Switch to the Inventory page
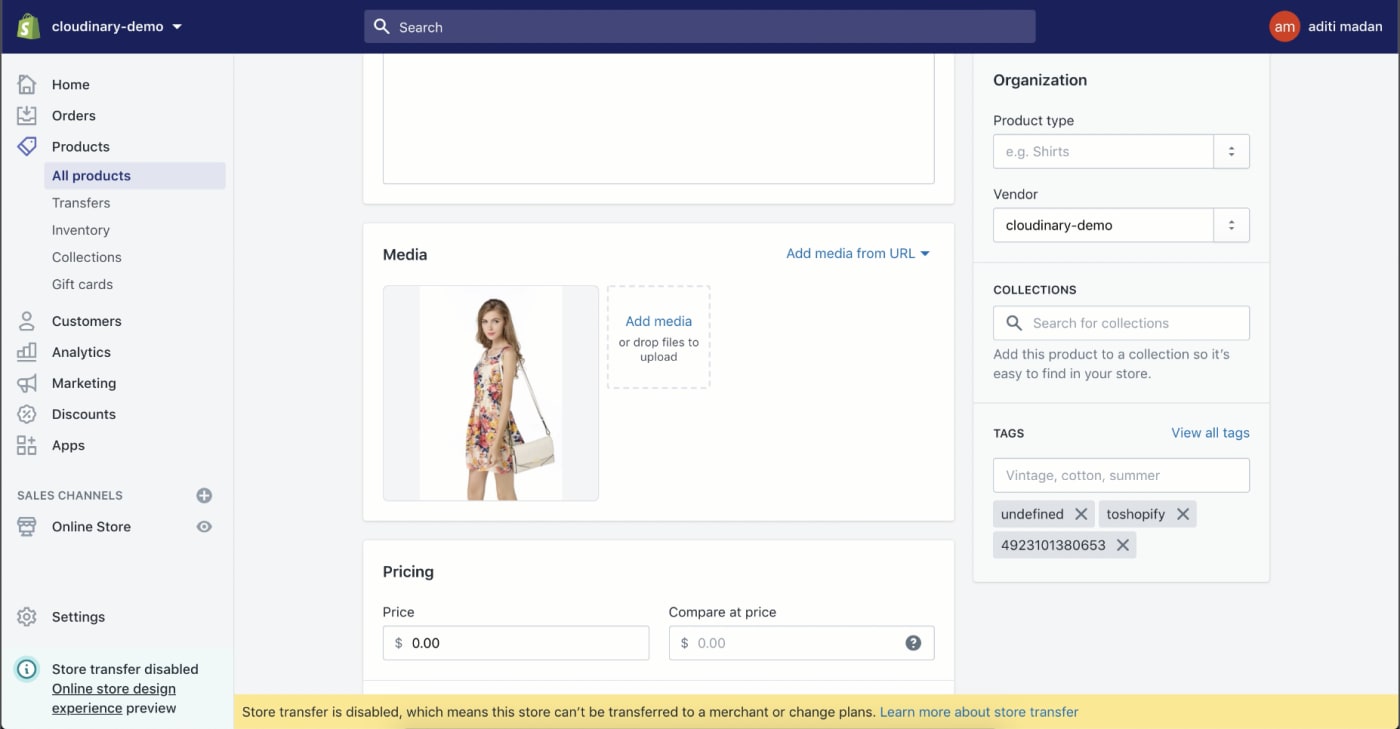 point(81,230)
